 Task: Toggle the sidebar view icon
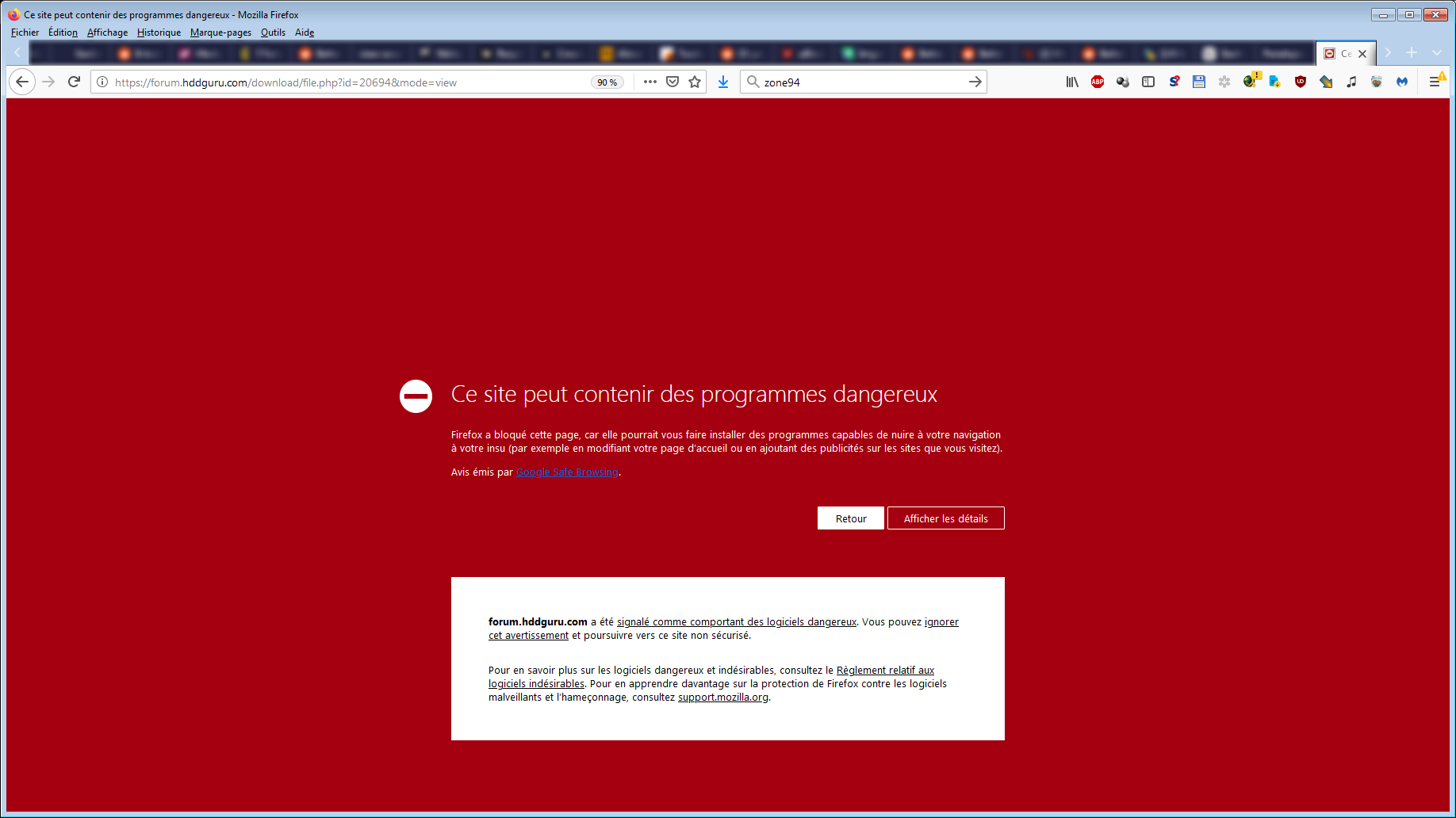pyautogui.click(x=1148, y=82)
